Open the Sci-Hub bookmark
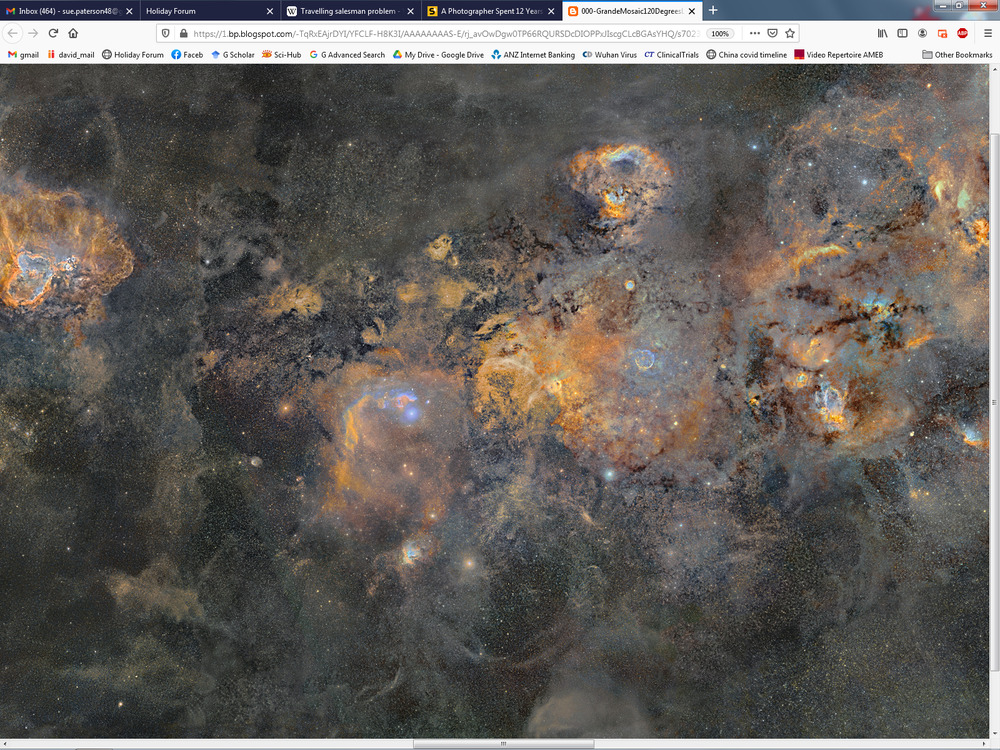Viewport: 1000px width, 750px height. [281, 55]
